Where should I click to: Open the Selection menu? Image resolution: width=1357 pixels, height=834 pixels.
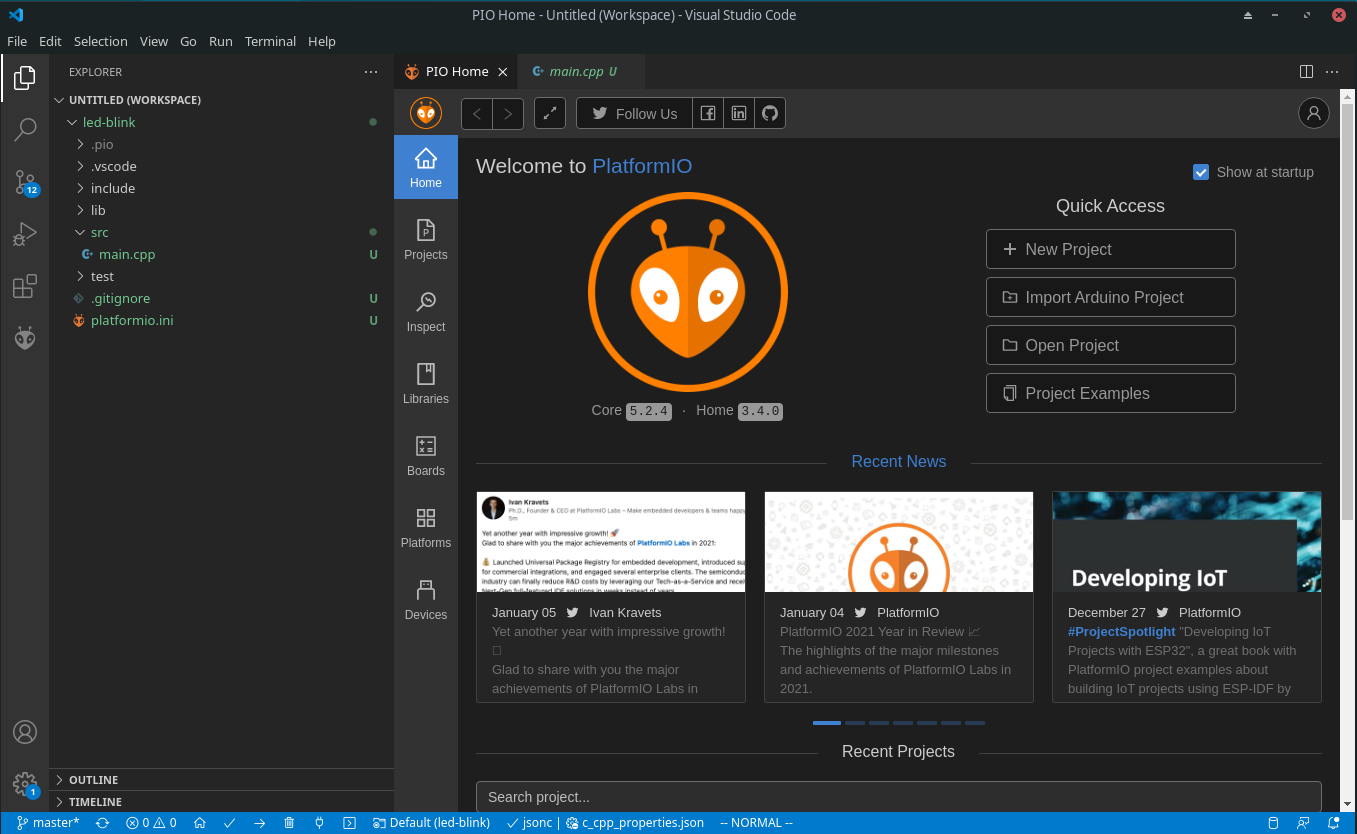click(101, 41)
